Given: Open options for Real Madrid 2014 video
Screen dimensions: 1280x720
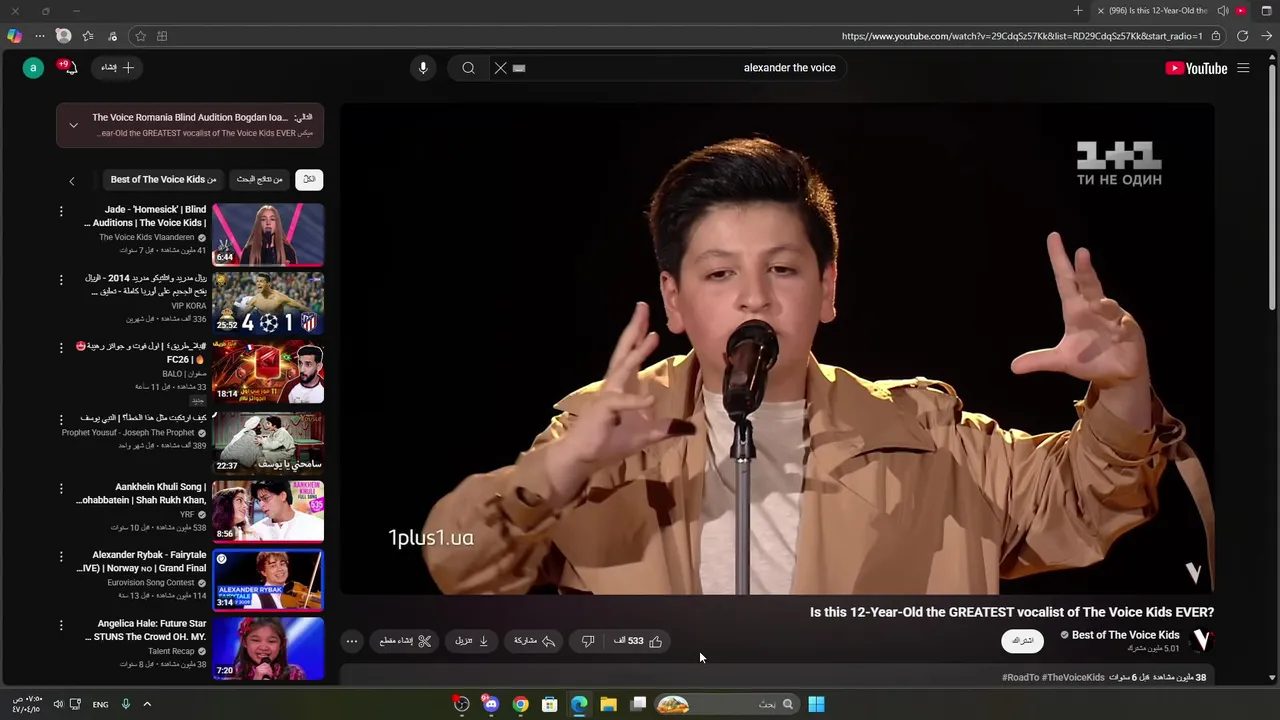Looking at the screenshot, I should coord(61,279).
